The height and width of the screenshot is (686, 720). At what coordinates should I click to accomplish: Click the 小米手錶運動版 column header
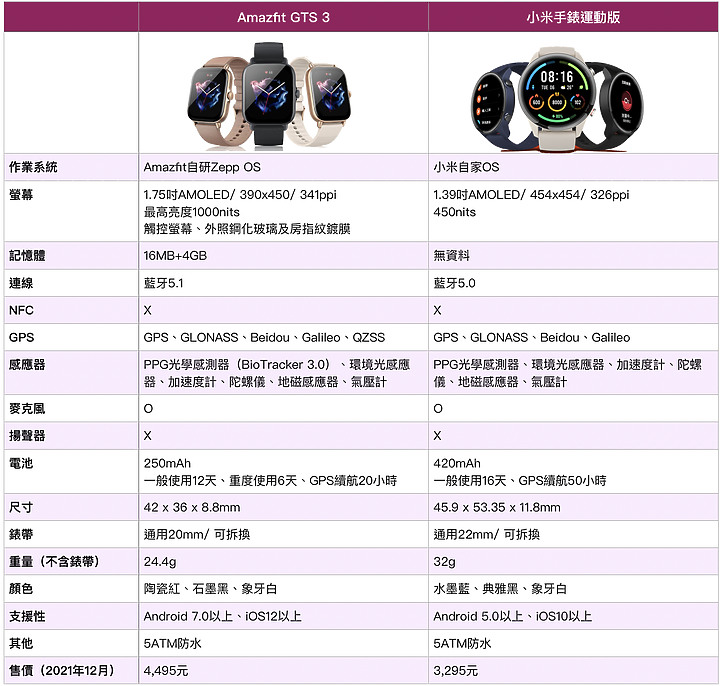(x=574, y=17)
